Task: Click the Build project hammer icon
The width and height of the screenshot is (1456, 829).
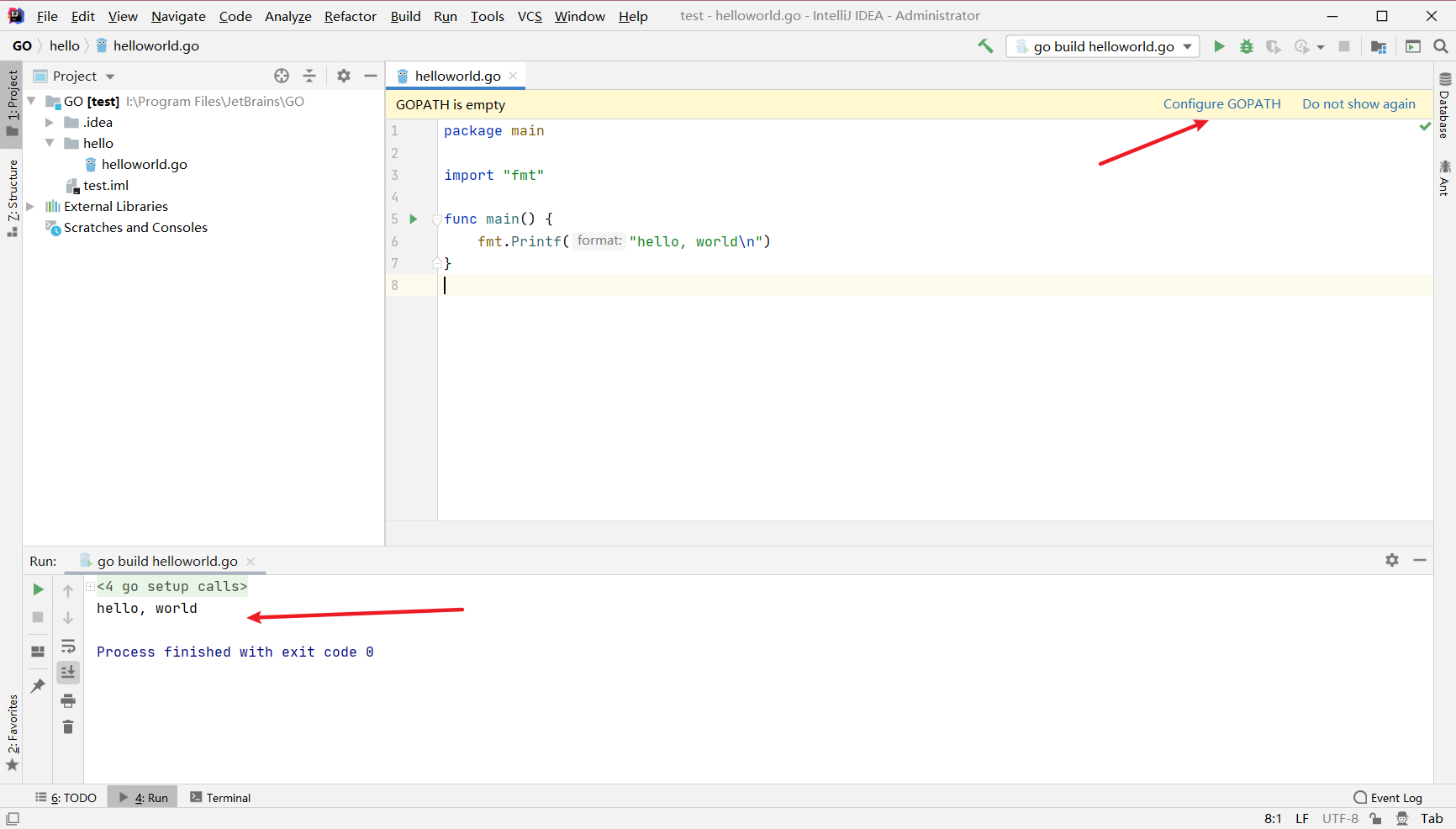Action: 985,46
